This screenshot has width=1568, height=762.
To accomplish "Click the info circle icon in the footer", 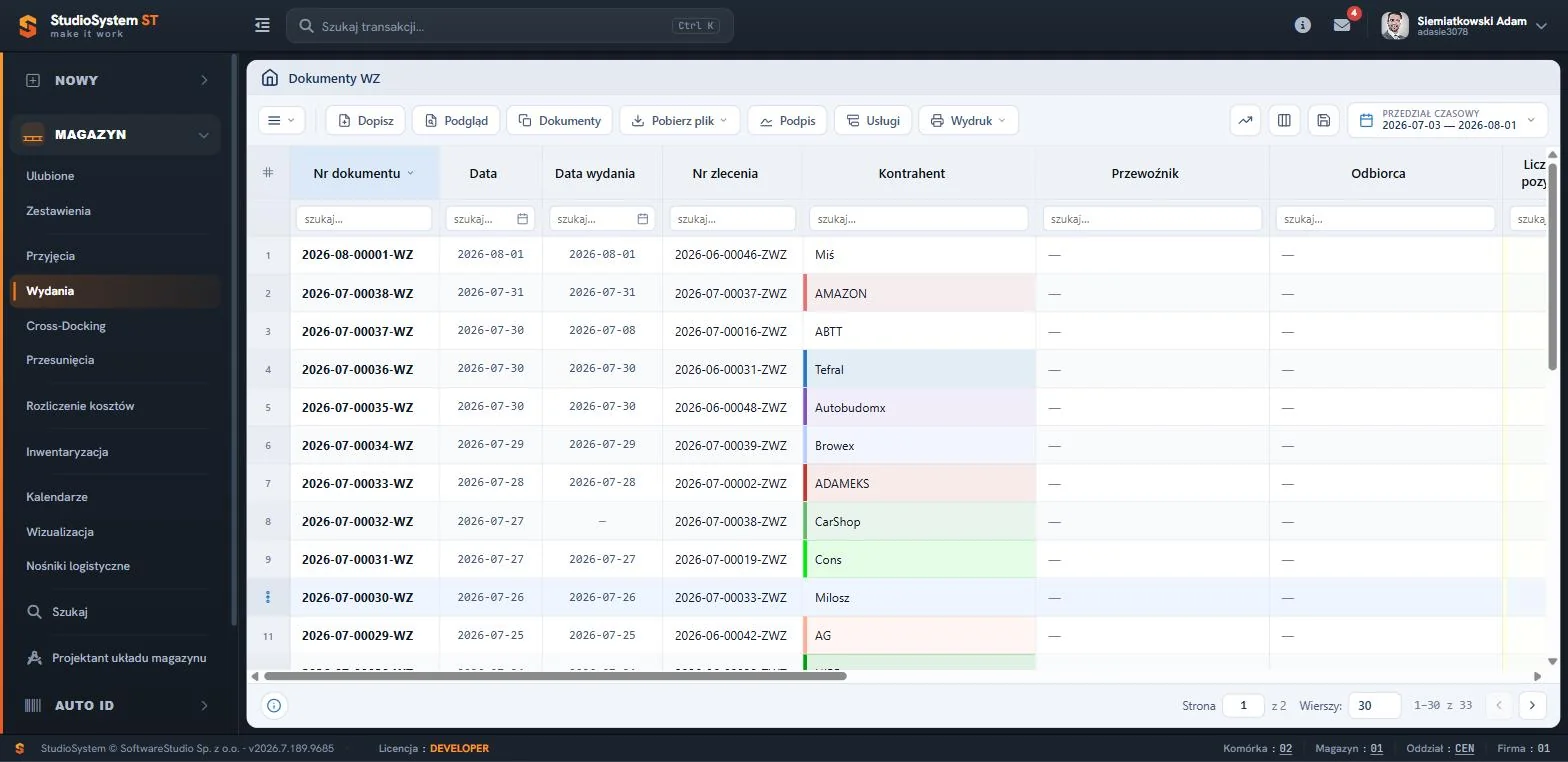I will coord(274,705).
